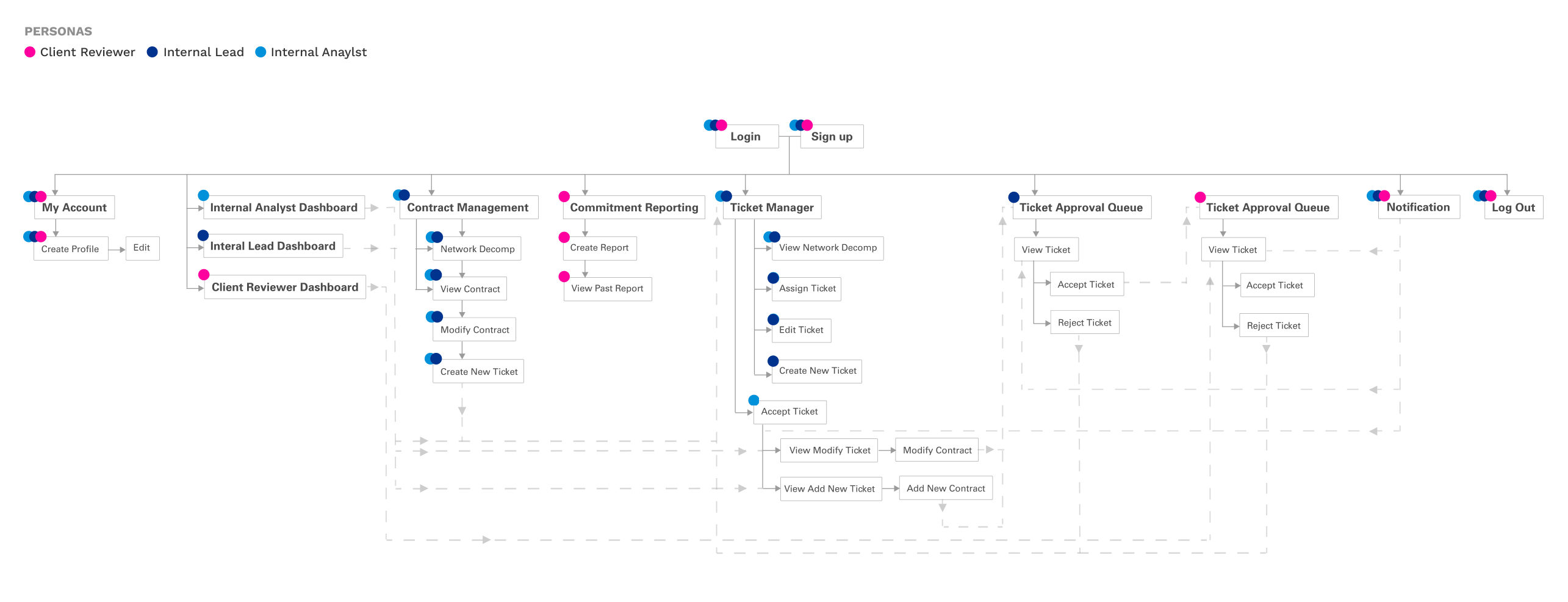Viewport: 1568px width, 602px height.
Task: Click the PERSONAS legend heading
Action: pyautogui.click(x=59, y=31)
